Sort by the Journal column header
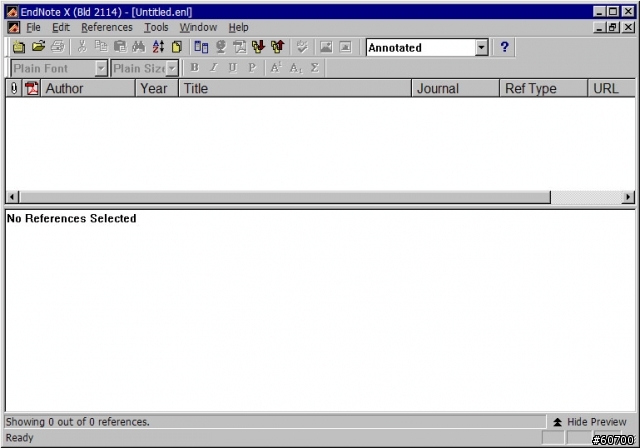Viewport: 640px width, 448px height. click(456, 88)
